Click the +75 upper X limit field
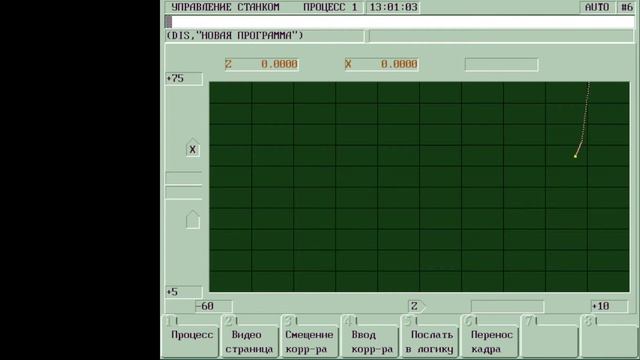This screenshot has width=640, height=360. [184, 78]
